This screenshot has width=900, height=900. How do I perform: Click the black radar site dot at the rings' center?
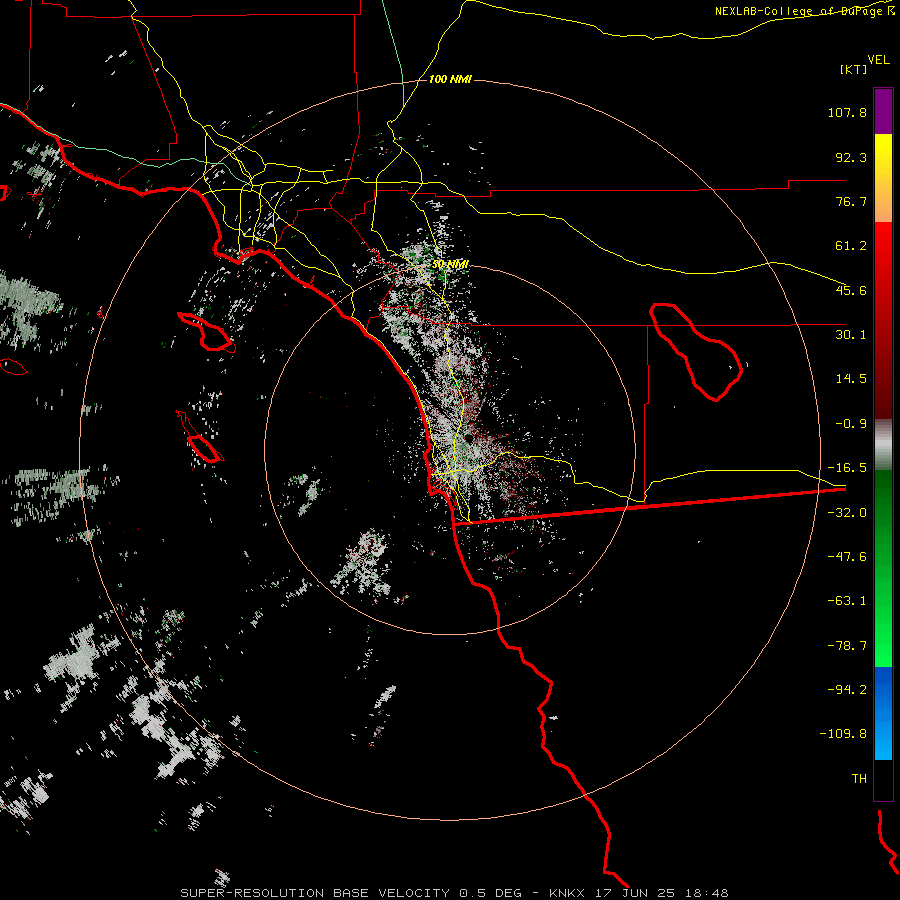[468, 438]
